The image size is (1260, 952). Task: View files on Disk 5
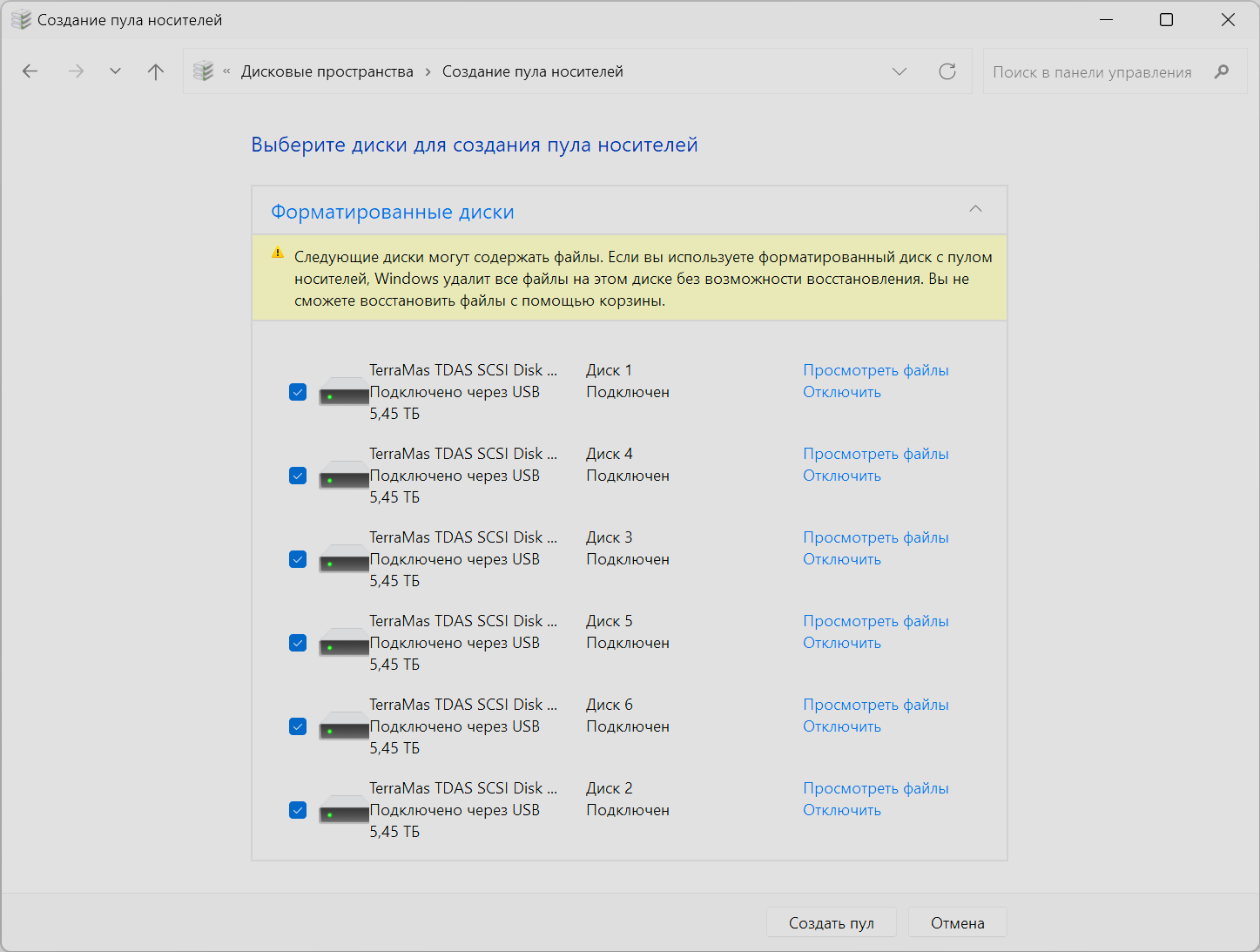point(875,621)
